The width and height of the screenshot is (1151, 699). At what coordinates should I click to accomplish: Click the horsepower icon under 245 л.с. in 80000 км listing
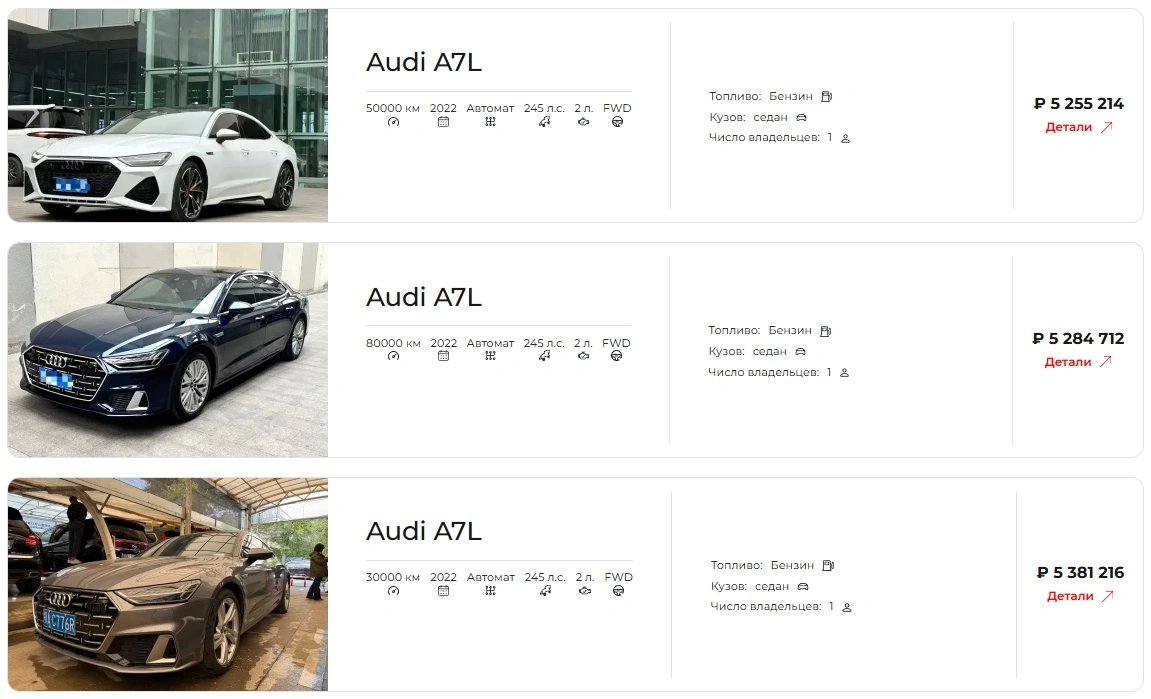tap(544, 356)
